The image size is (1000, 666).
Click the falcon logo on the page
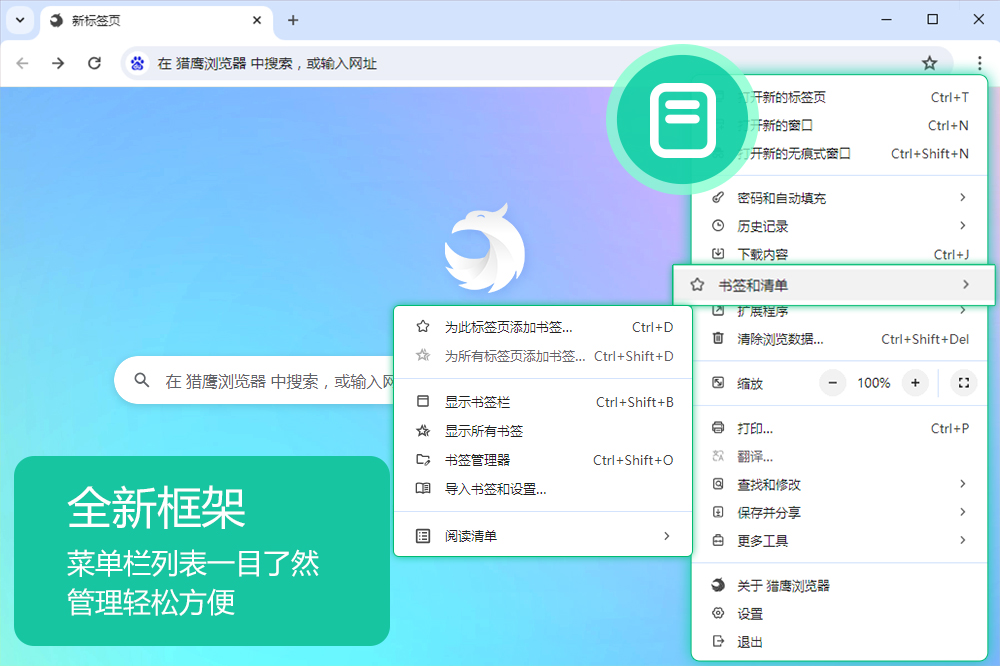pos(484,248)
